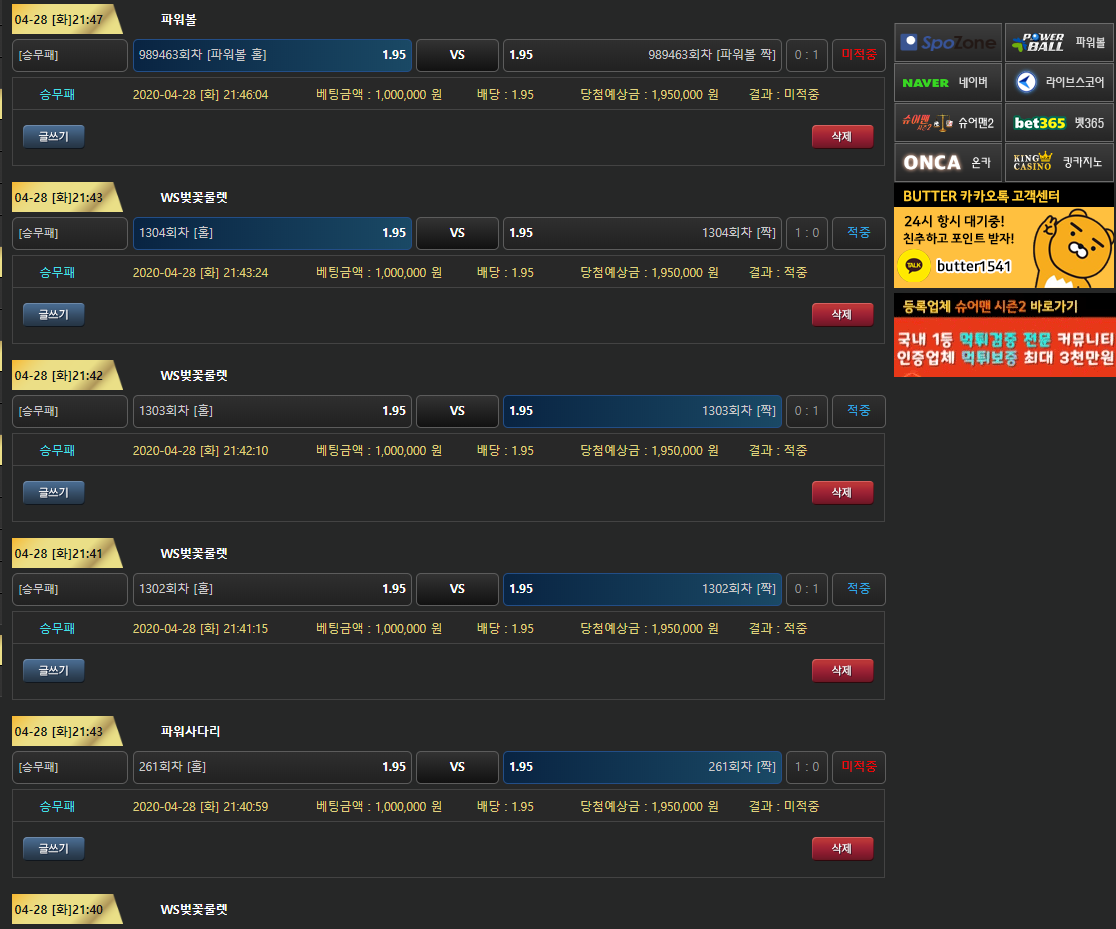Open the ONCA 온카 shortcut
This screenshot has width=1116, height=929.
coord(947,162)
